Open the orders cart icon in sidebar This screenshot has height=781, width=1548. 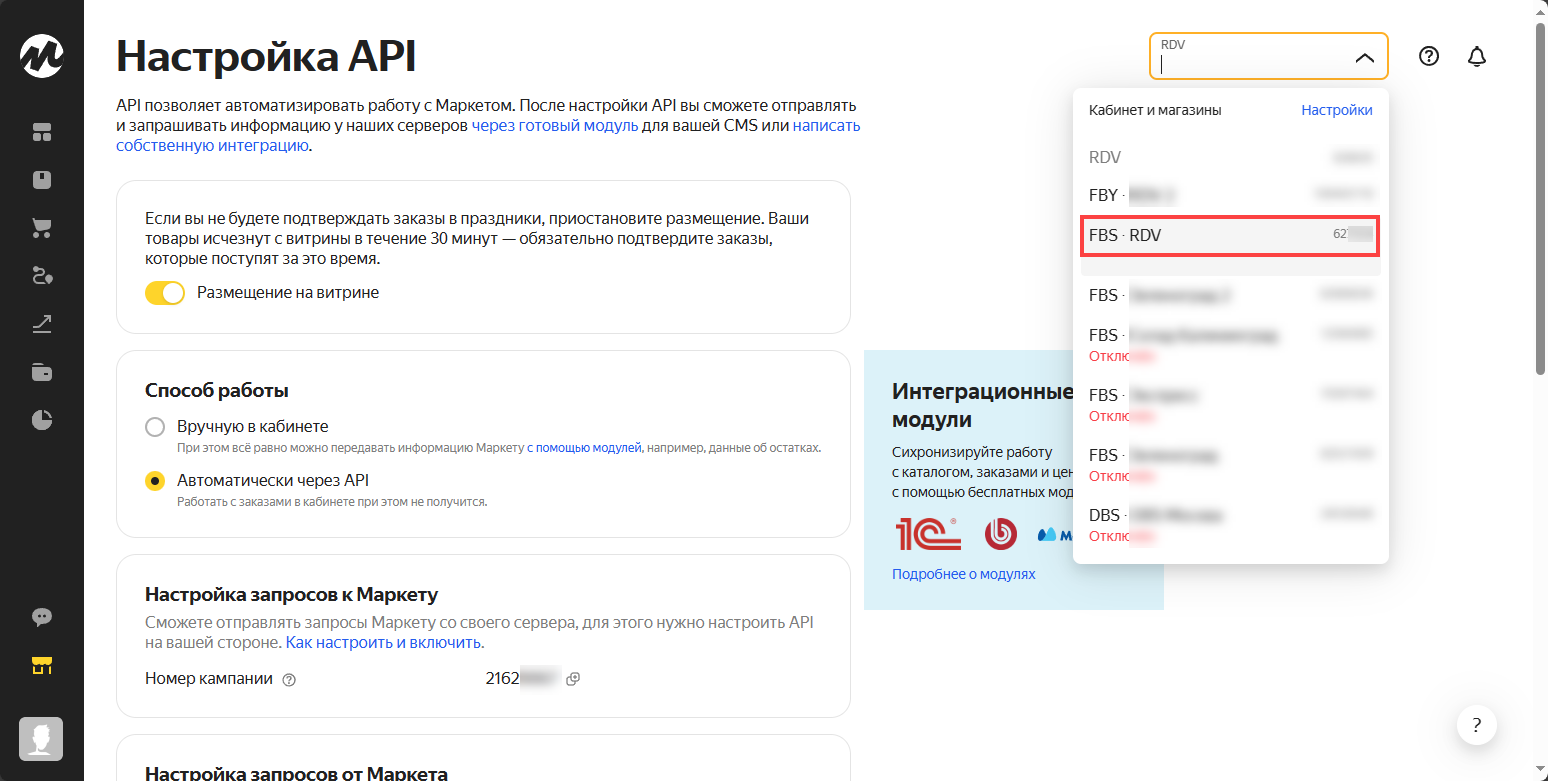(42, 228)
